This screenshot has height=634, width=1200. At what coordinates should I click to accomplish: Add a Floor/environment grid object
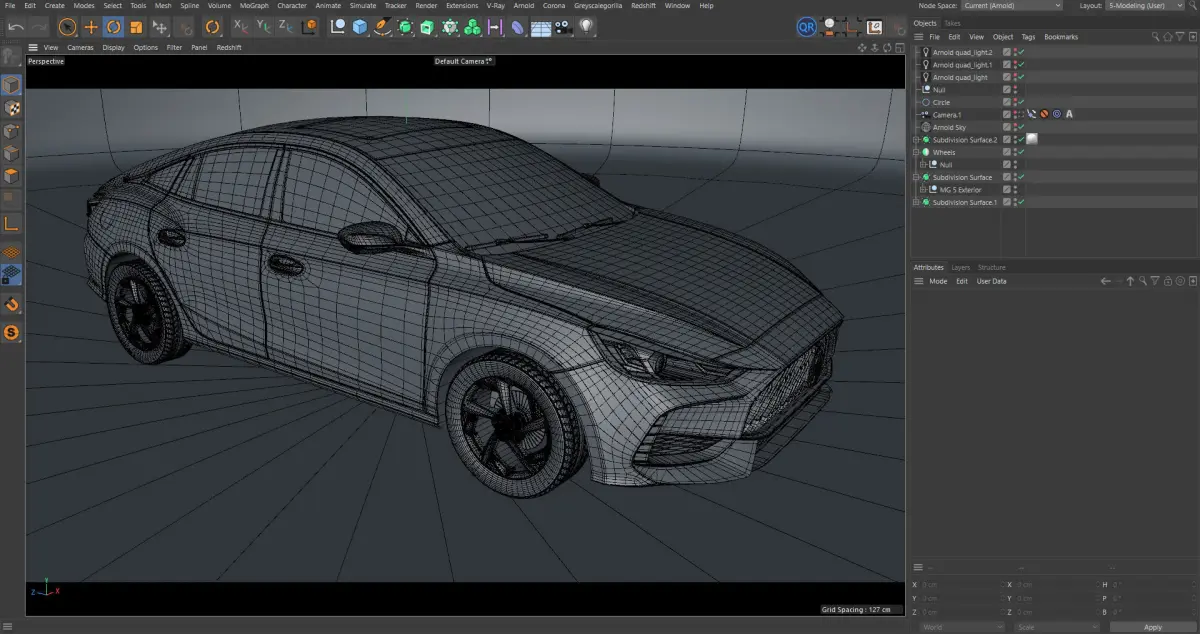[541, 27]
